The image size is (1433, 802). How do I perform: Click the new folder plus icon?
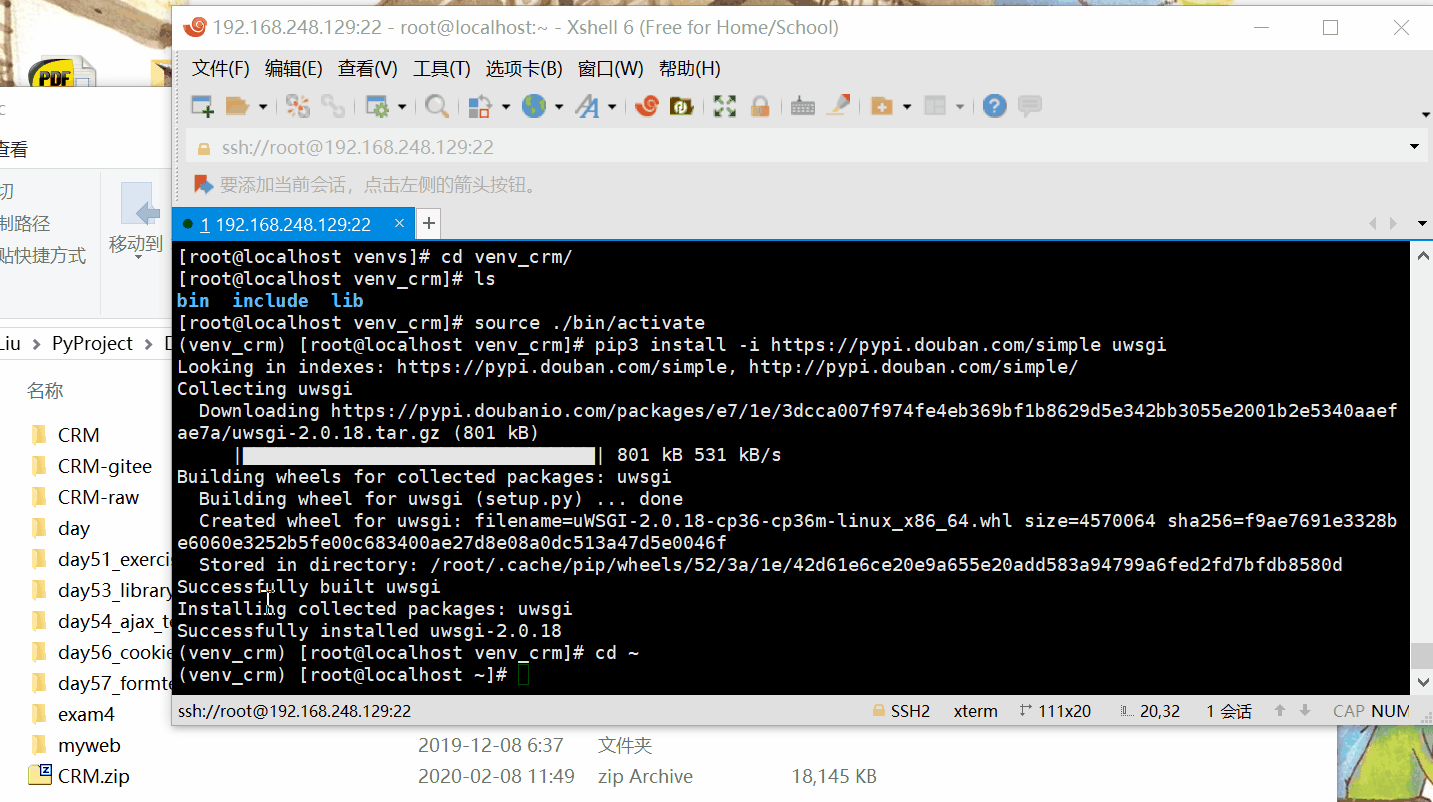pos(881,106)
